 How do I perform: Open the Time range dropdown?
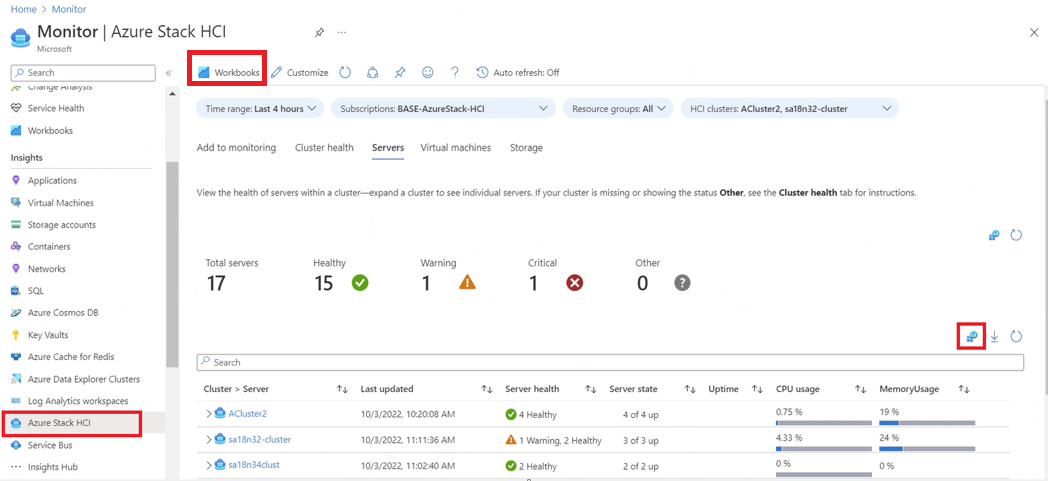tap(260, 108)
